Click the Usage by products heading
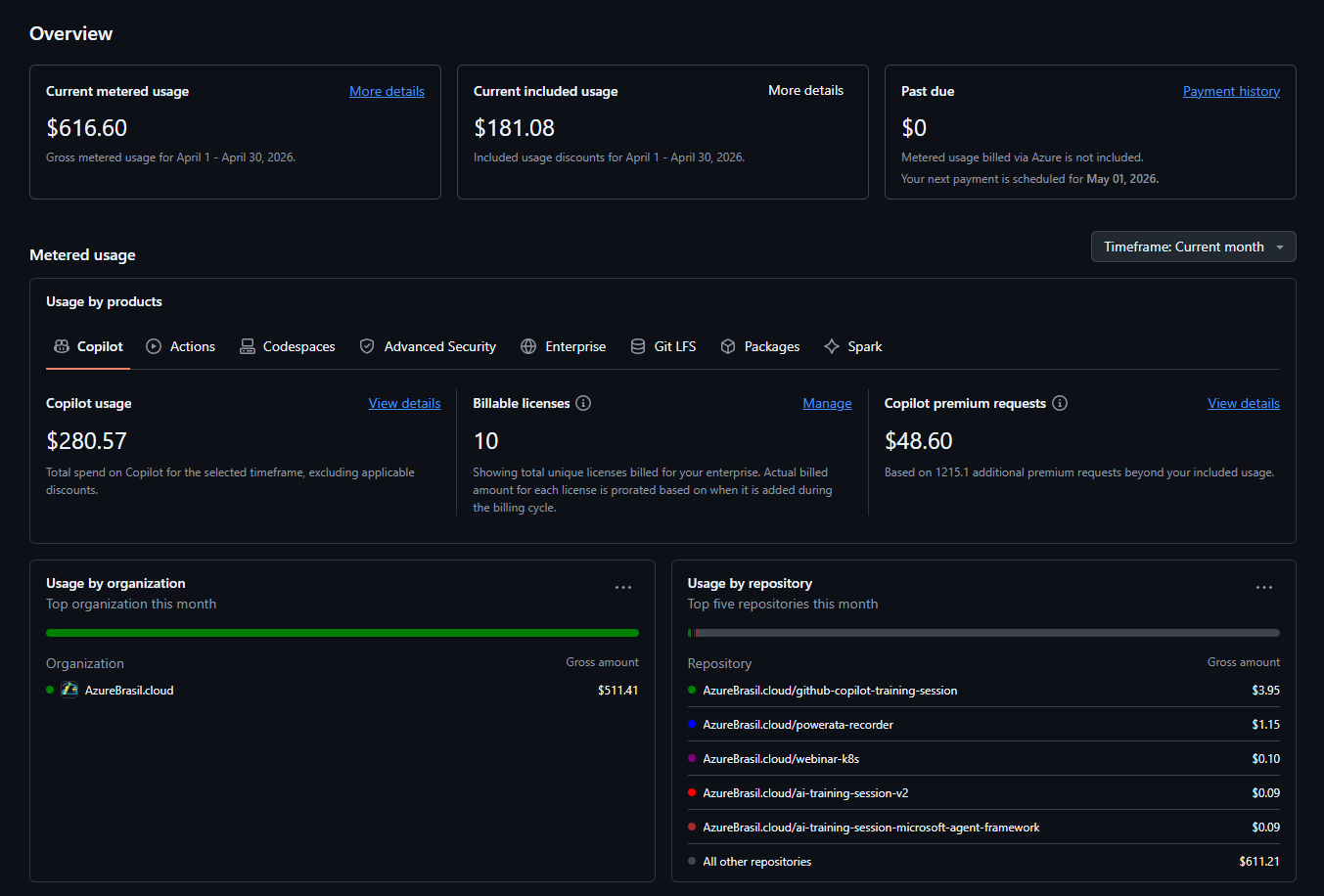1324x896 pixels. [x=104, y=301]
